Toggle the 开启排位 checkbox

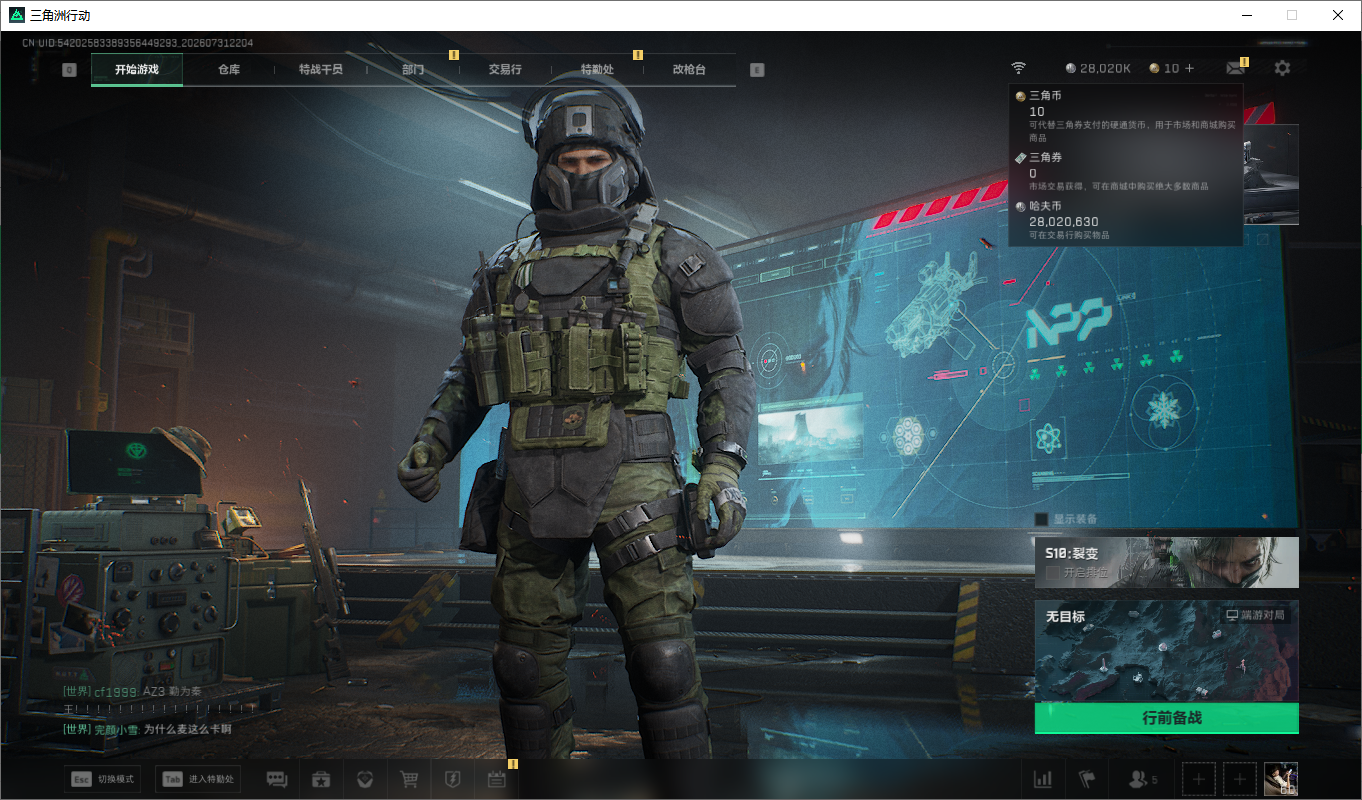tap(1052, 572)
